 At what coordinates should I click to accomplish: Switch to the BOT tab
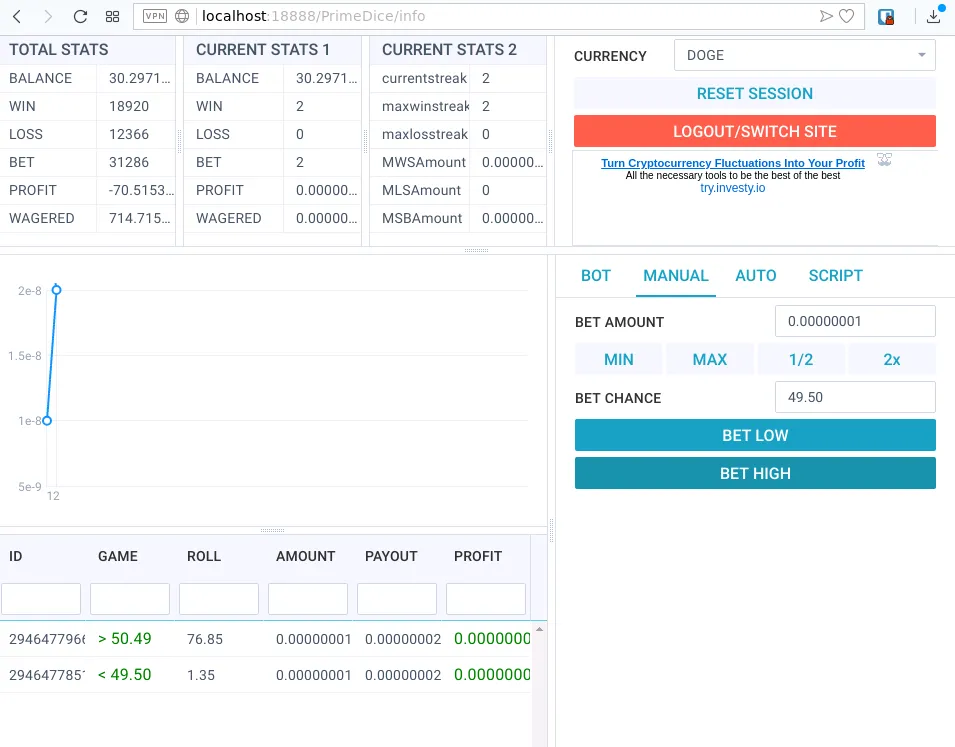pyautogui.click(x=596, y=275)
